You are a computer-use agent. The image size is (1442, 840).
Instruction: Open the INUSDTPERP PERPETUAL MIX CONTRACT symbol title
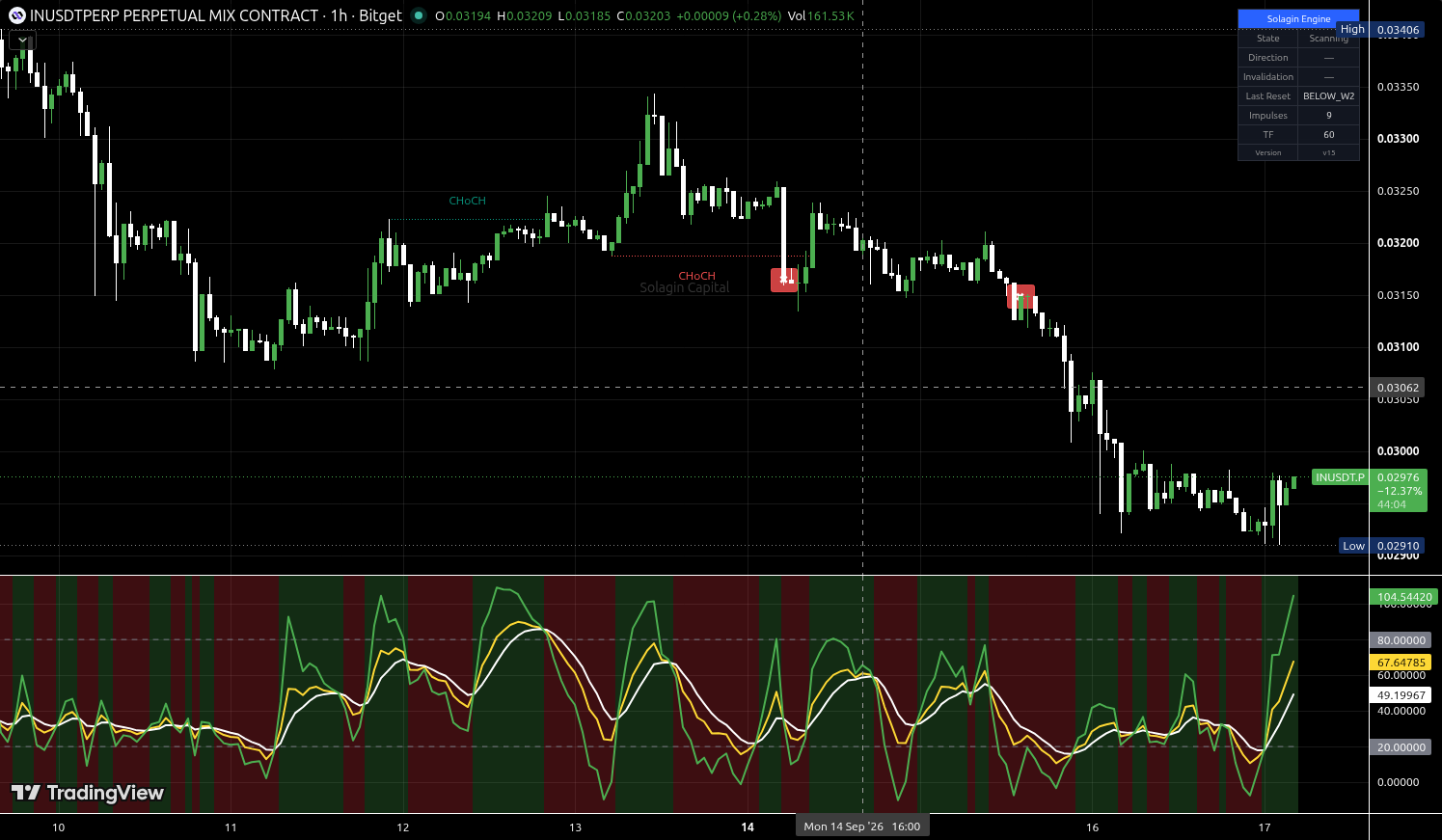click(x=175, y=15)
